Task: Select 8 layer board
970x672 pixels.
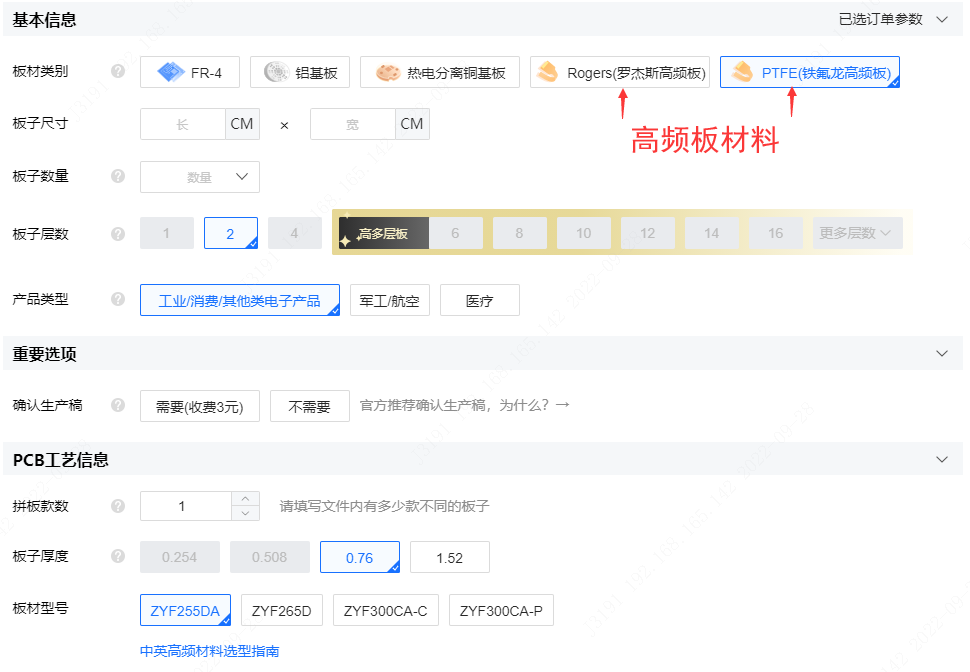Action: [x=519, y=233]
